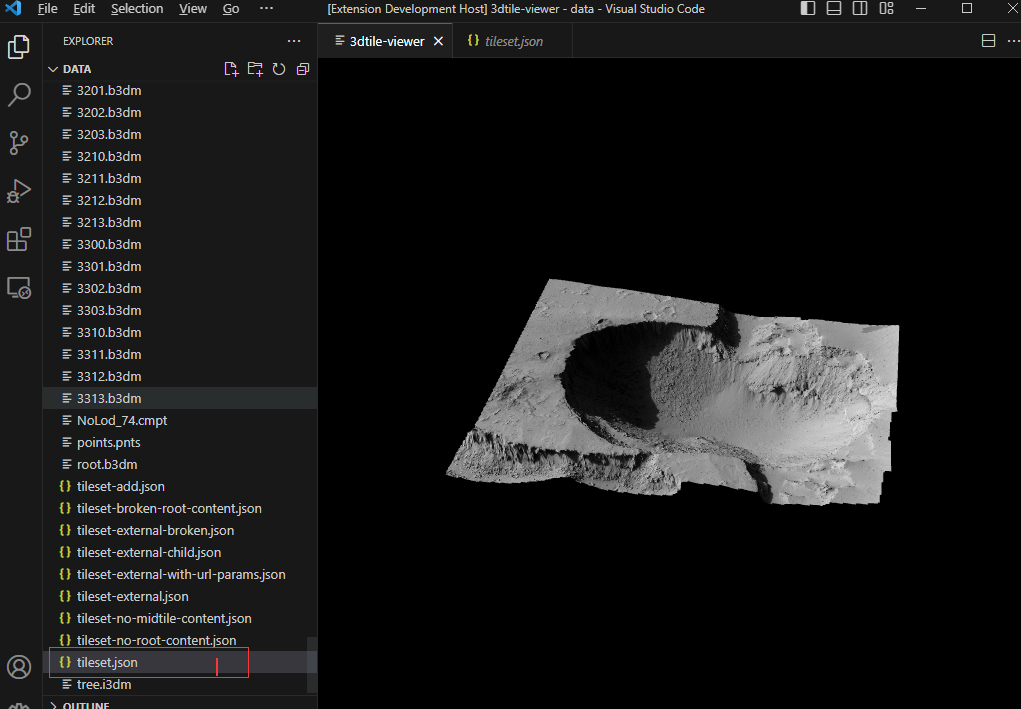
Task: Open tileset-broken-root-content.json
Action: (x=180, y=508)
